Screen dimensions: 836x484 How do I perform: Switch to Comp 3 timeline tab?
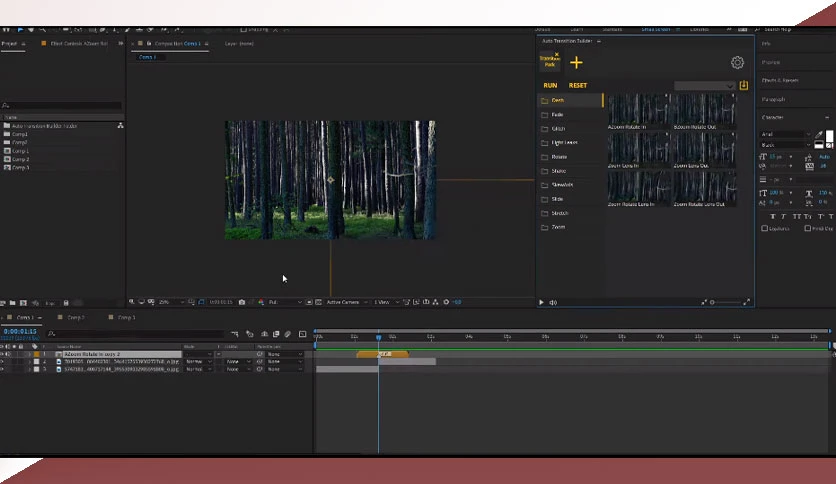pyautogui.click(x=126, y=317)
